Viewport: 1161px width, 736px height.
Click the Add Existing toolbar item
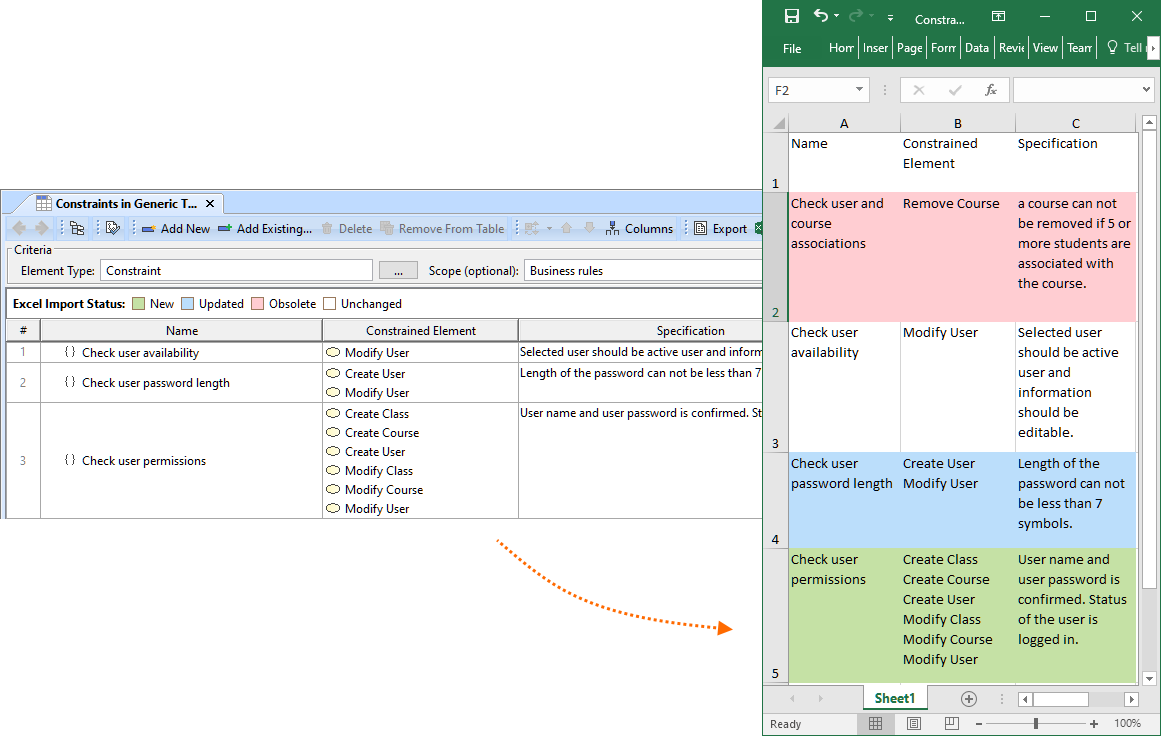pos(265,229)
